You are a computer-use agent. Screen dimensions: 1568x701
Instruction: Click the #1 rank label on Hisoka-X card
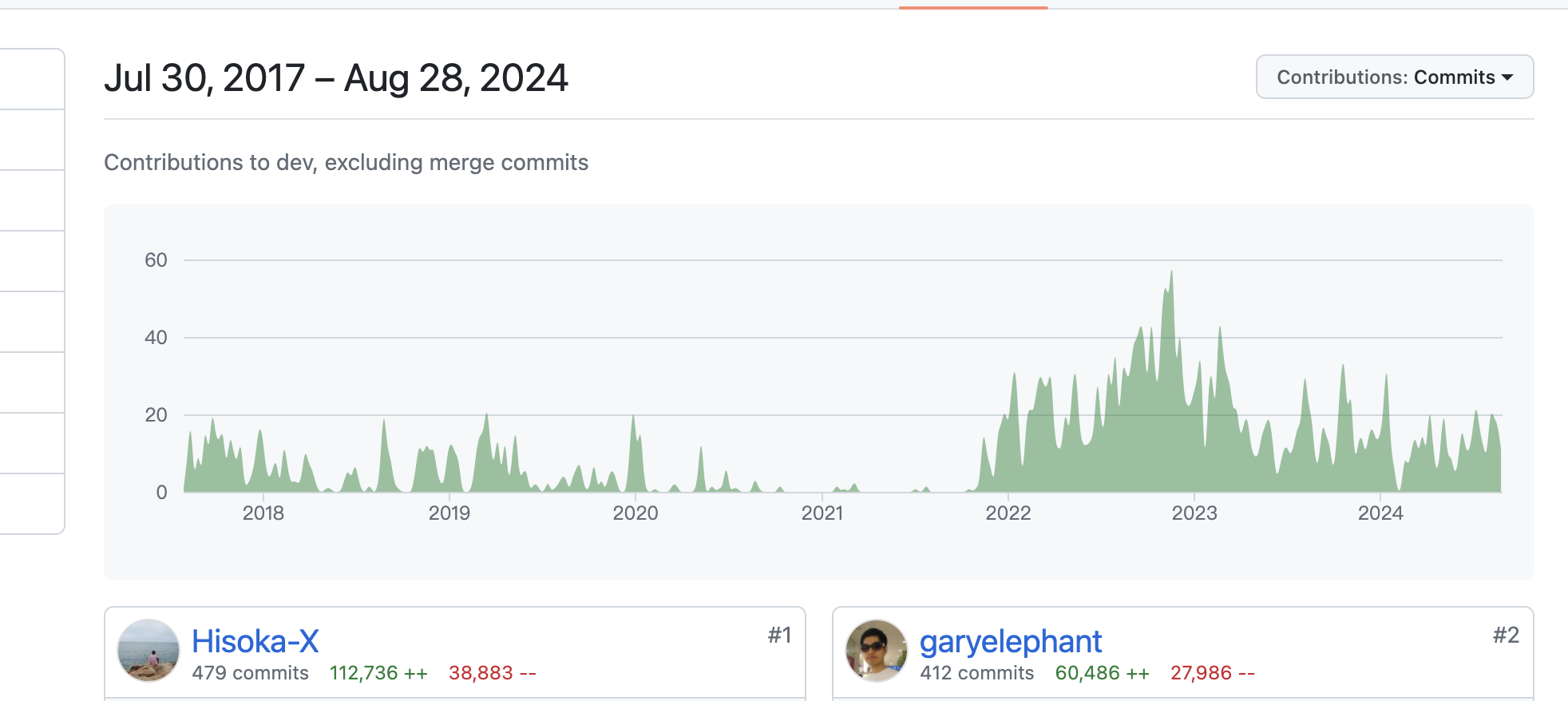tap(780, 636)
